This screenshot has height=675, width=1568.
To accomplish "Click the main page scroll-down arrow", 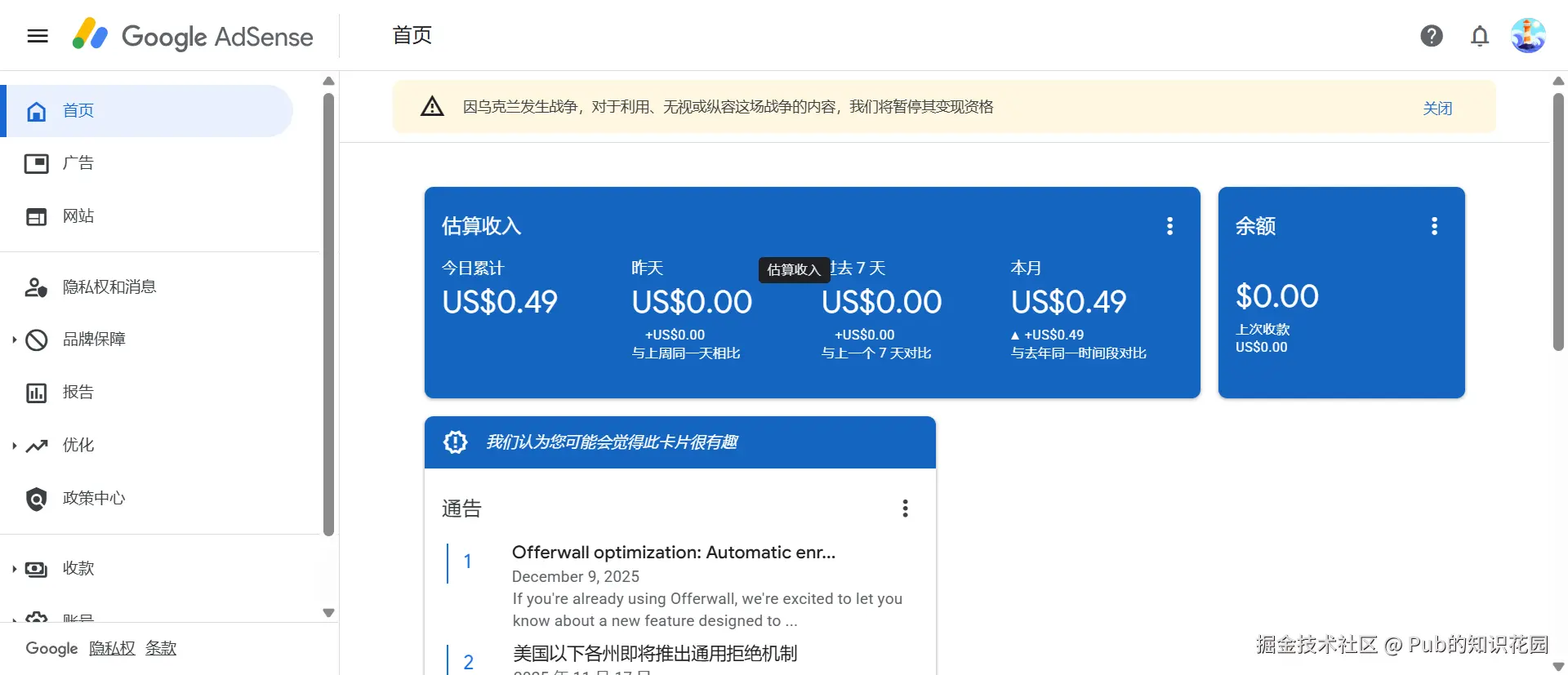I will pos(1558,667).
